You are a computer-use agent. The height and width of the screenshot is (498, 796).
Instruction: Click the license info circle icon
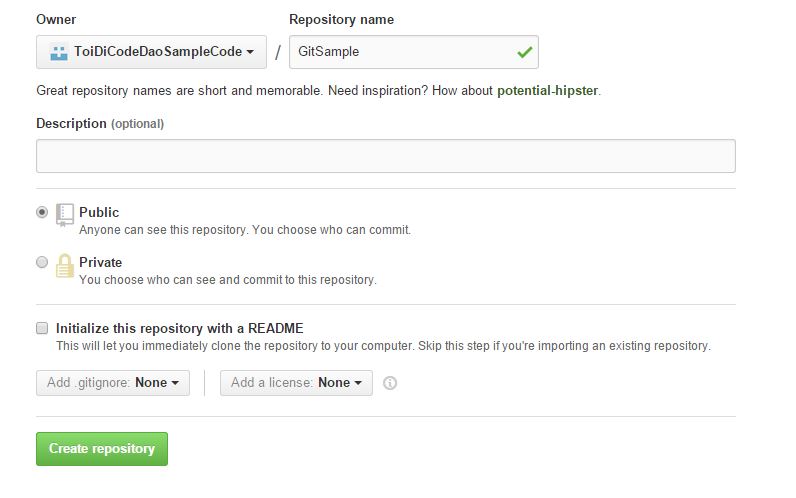[390, 383]
